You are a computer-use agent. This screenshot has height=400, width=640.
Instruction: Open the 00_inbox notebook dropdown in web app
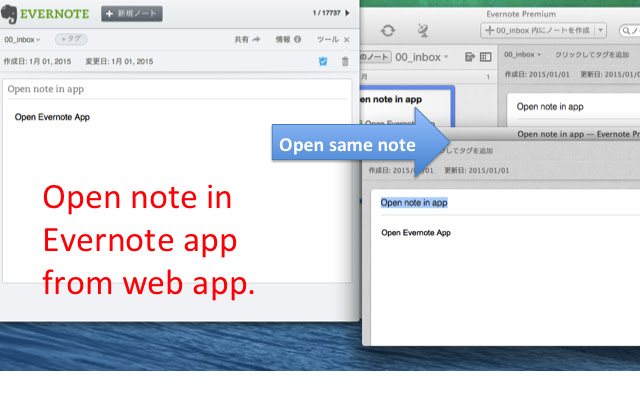22,40
